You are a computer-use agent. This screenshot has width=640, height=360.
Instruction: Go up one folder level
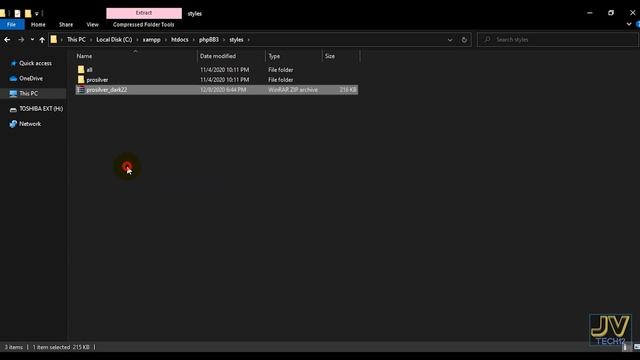pyautogui.click(x=42, y=40)
